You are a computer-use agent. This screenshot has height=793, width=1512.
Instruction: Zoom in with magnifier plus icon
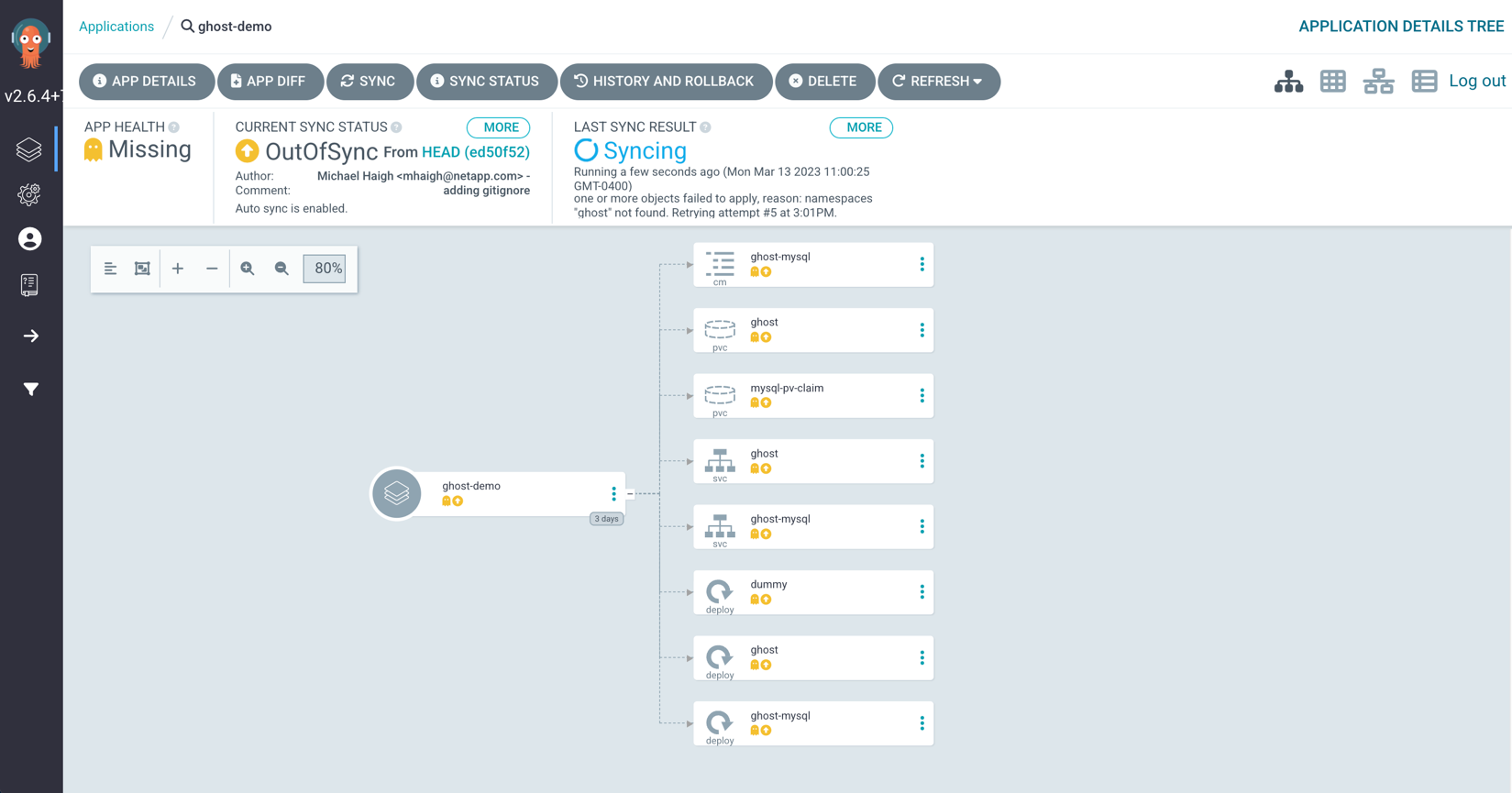(248, 269)
